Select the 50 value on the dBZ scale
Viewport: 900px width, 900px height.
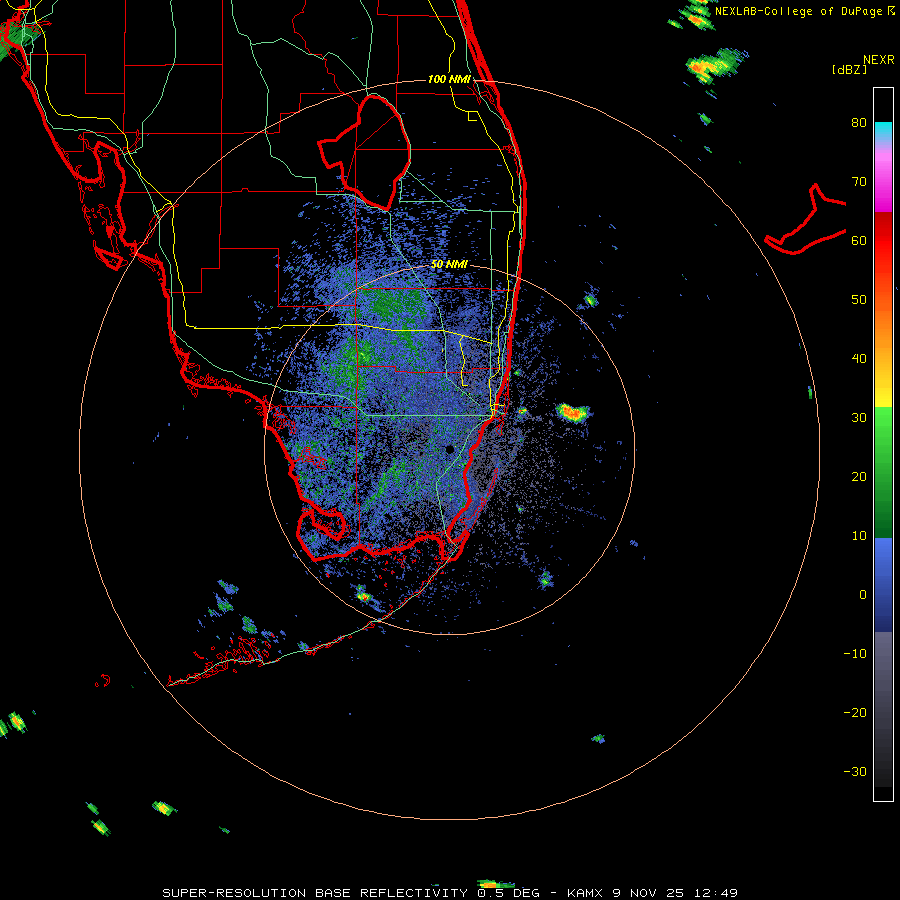[x=859, y=300]
